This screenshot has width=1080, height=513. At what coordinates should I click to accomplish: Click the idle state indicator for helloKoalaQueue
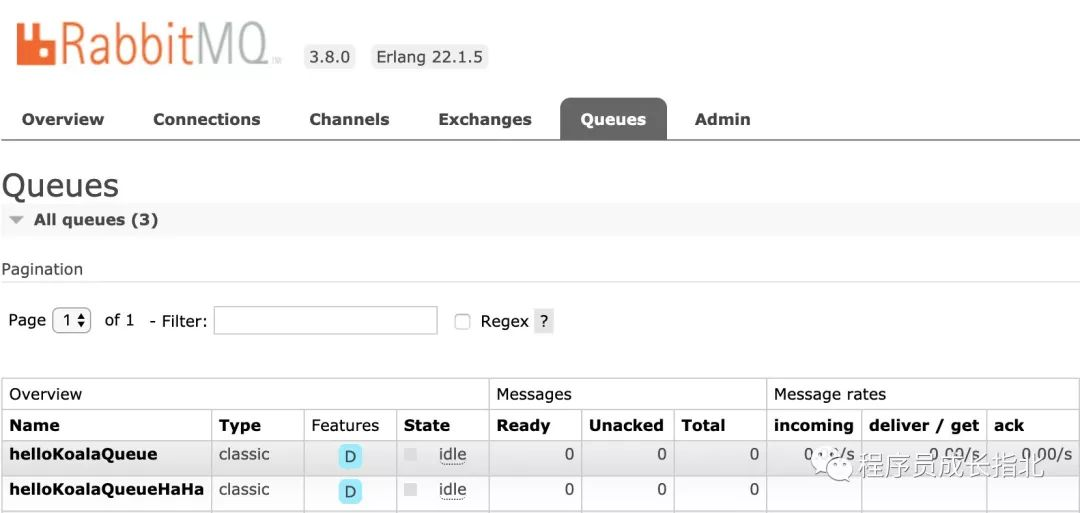click(452, 455)
